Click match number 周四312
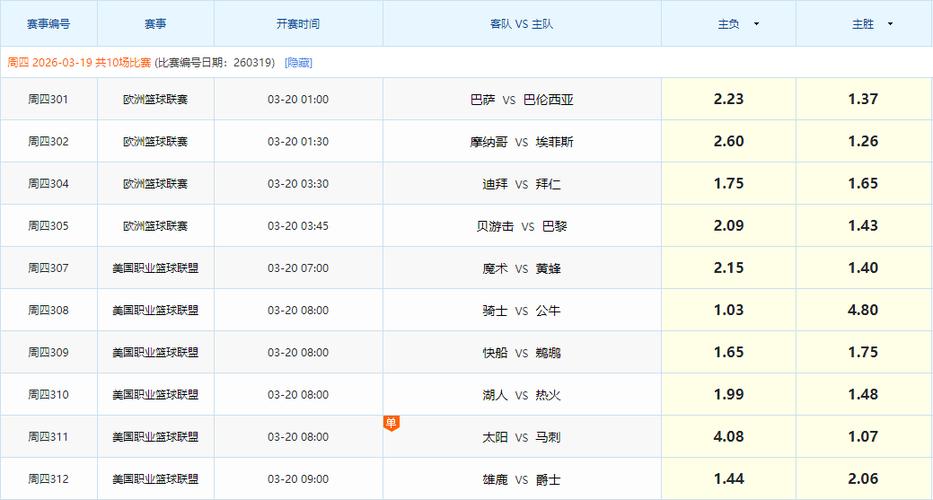 (x=49, y=479)
